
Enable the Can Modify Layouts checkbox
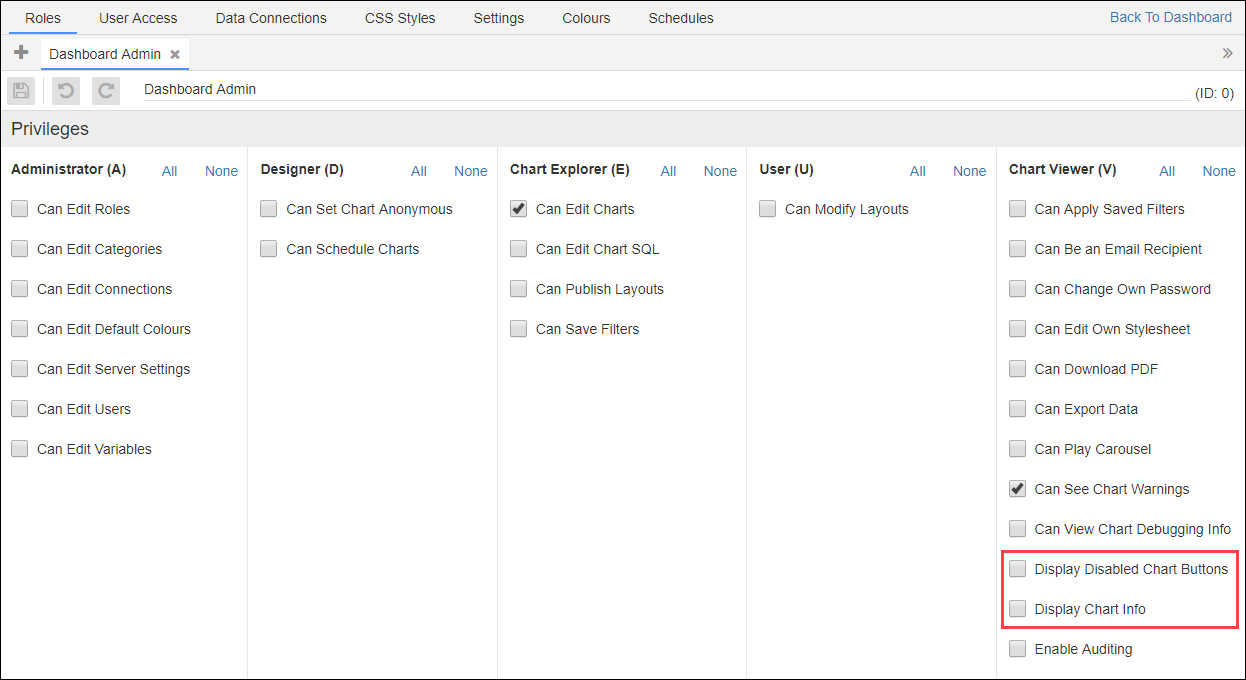[767, 208]
